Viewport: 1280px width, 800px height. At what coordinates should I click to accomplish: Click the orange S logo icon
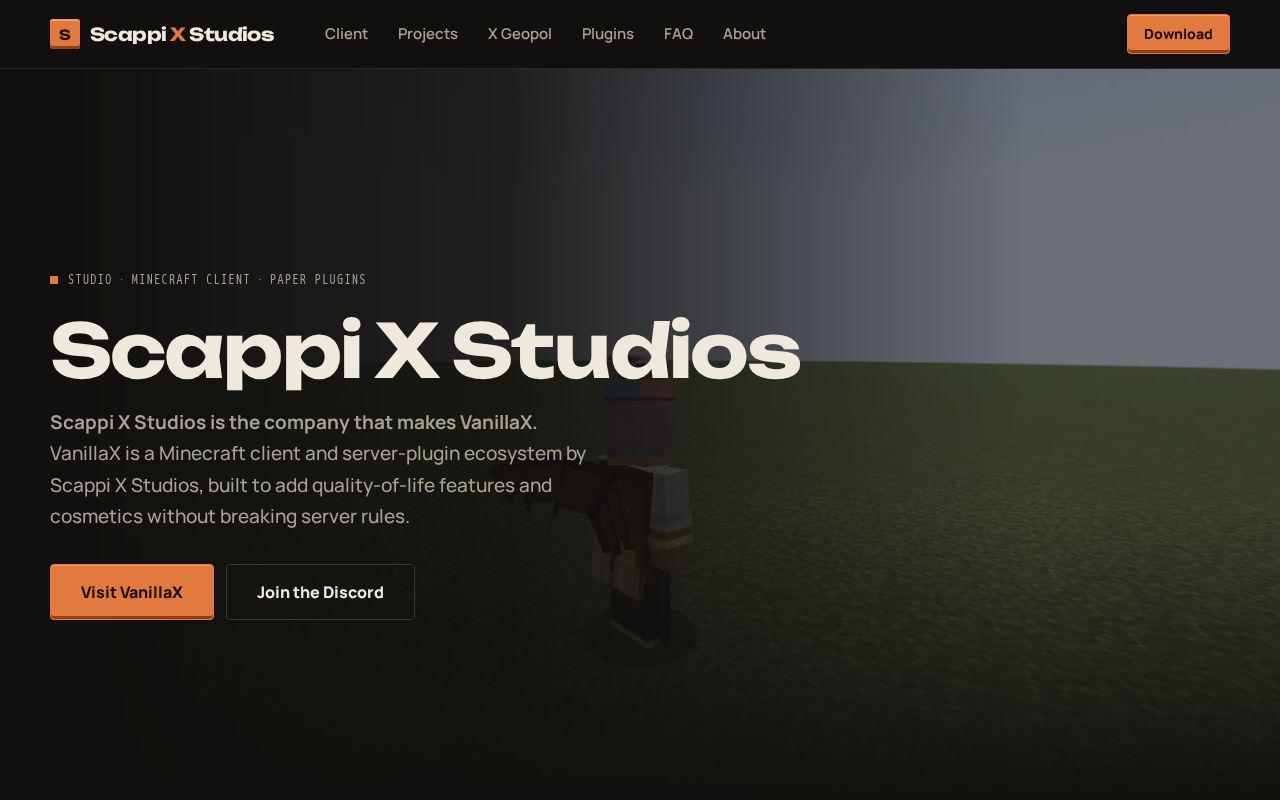click(65, 34)
